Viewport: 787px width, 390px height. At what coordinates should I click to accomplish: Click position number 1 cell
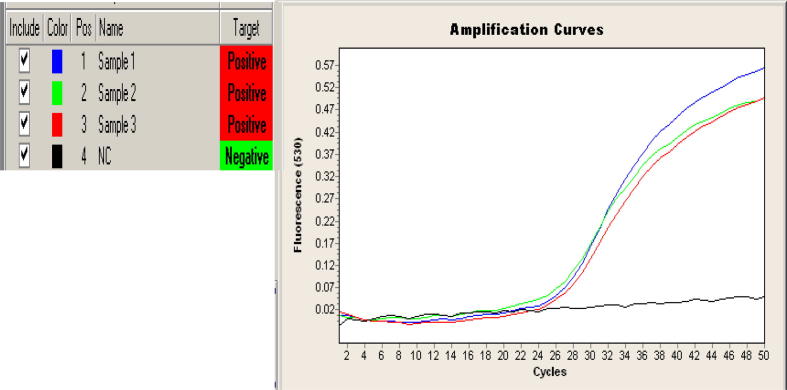click(84, 62)
